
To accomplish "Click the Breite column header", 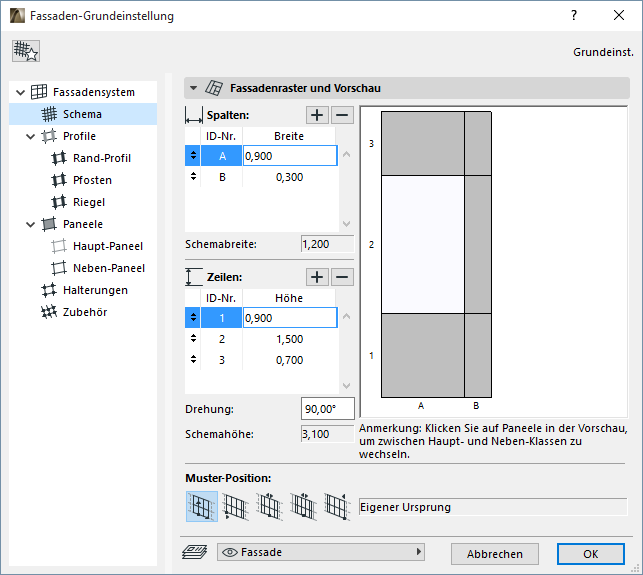I will pyautogui.click(x=289, y=136).
